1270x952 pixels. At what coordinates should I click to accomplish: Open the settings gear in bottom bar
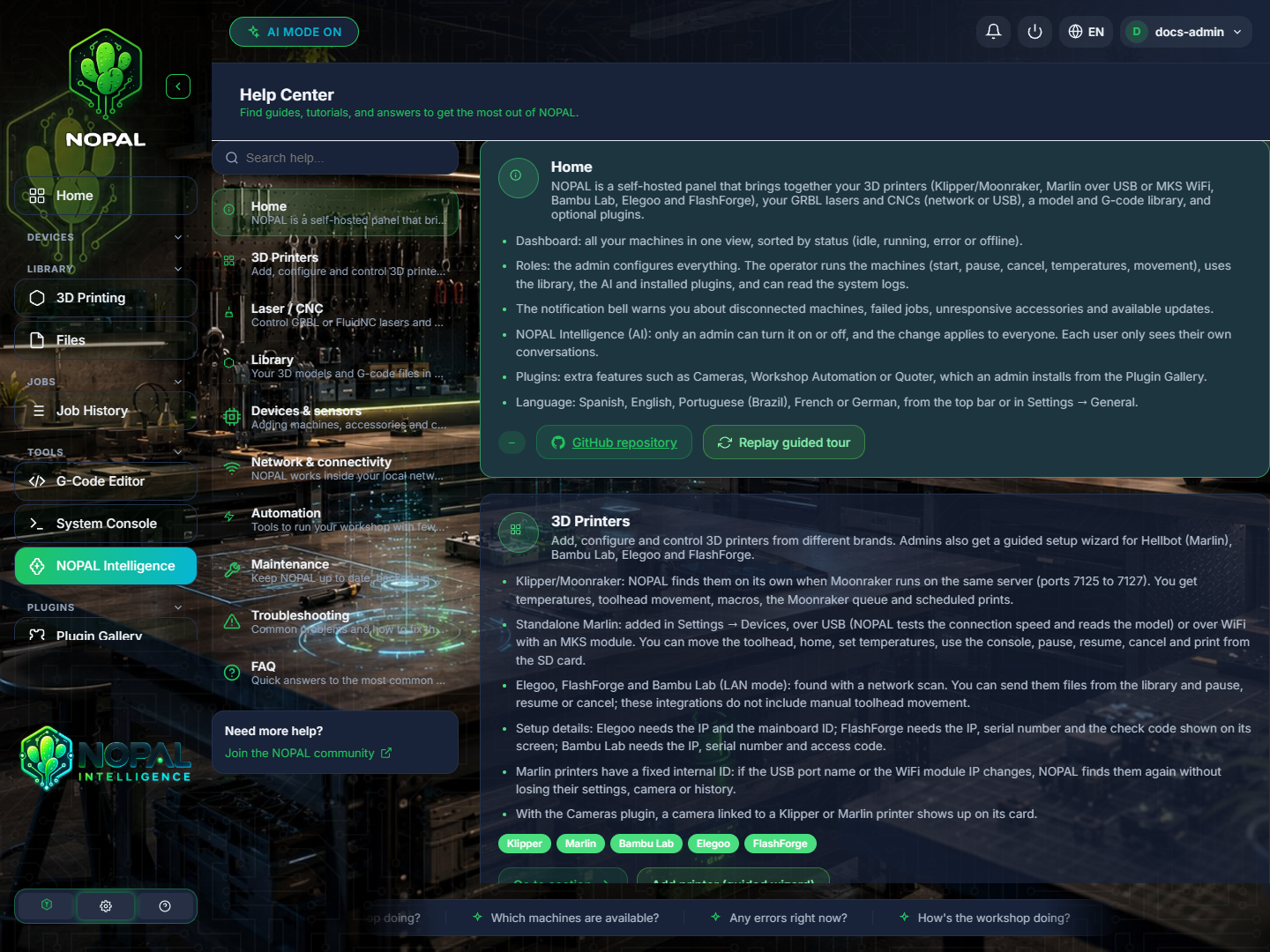pyautogui.click(x=106, y=906)
